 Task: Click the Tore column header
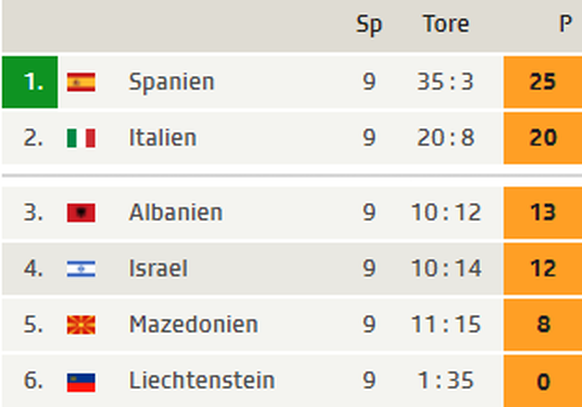446,24
